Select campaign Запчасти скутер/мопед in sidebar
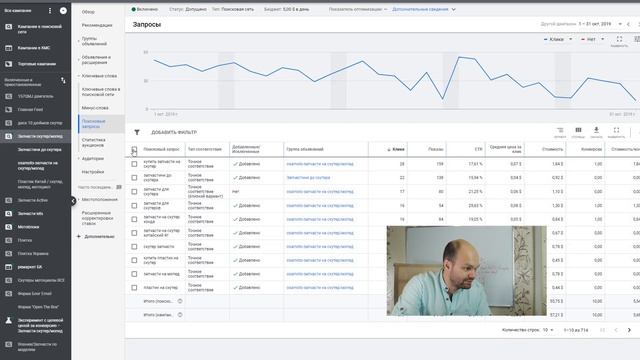Image resolution: width=640 pixels, height=360 pixels. (40, 136)
